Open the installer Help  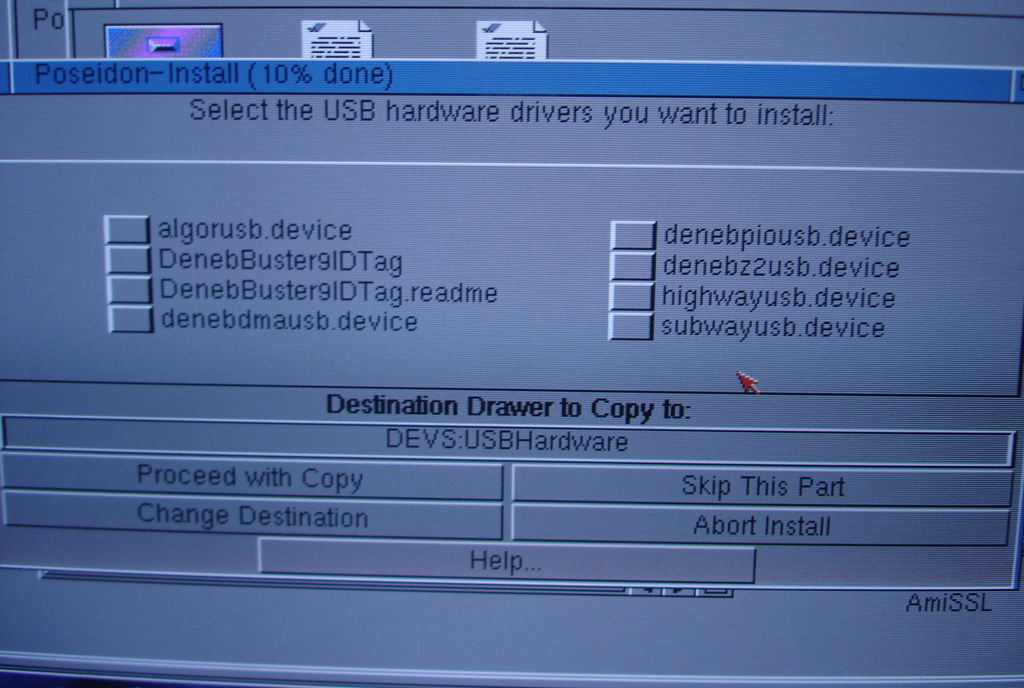click(507, 561)
